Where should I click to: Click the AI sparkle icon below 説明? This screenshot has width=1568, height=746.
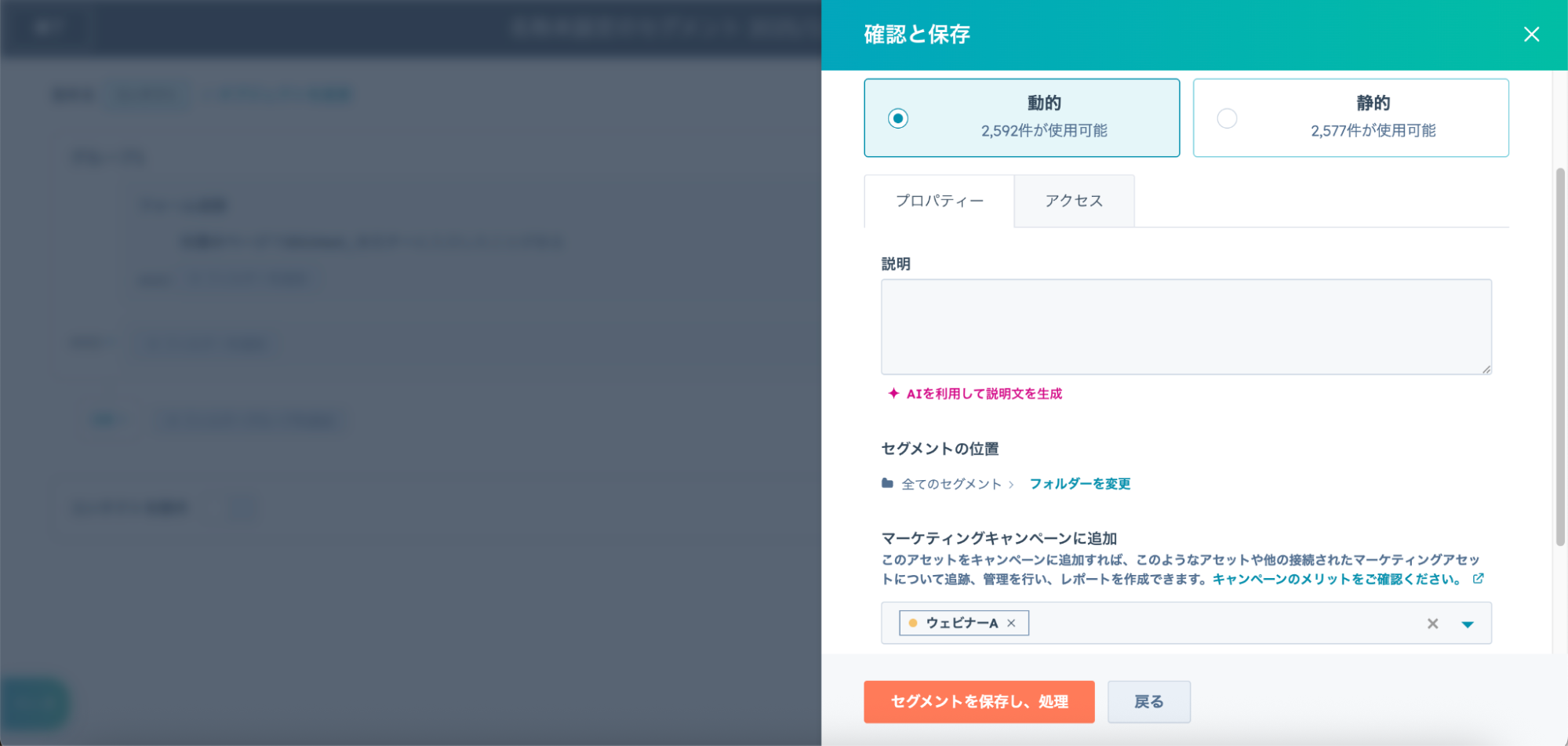[893, 394]
